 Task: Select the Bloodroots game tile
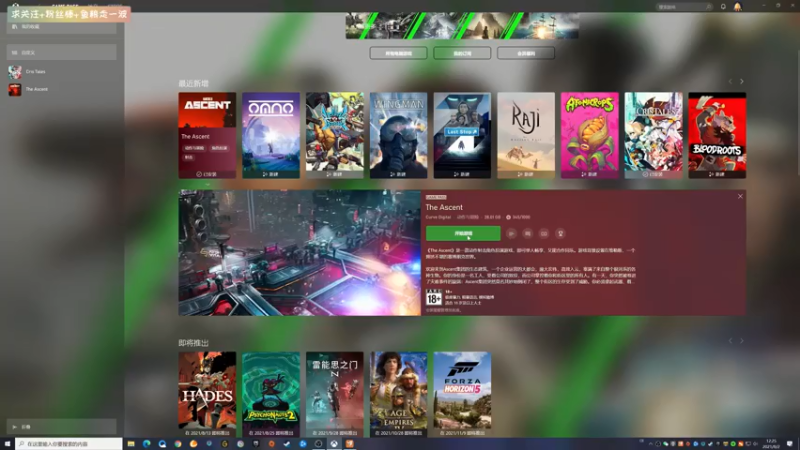717,135
